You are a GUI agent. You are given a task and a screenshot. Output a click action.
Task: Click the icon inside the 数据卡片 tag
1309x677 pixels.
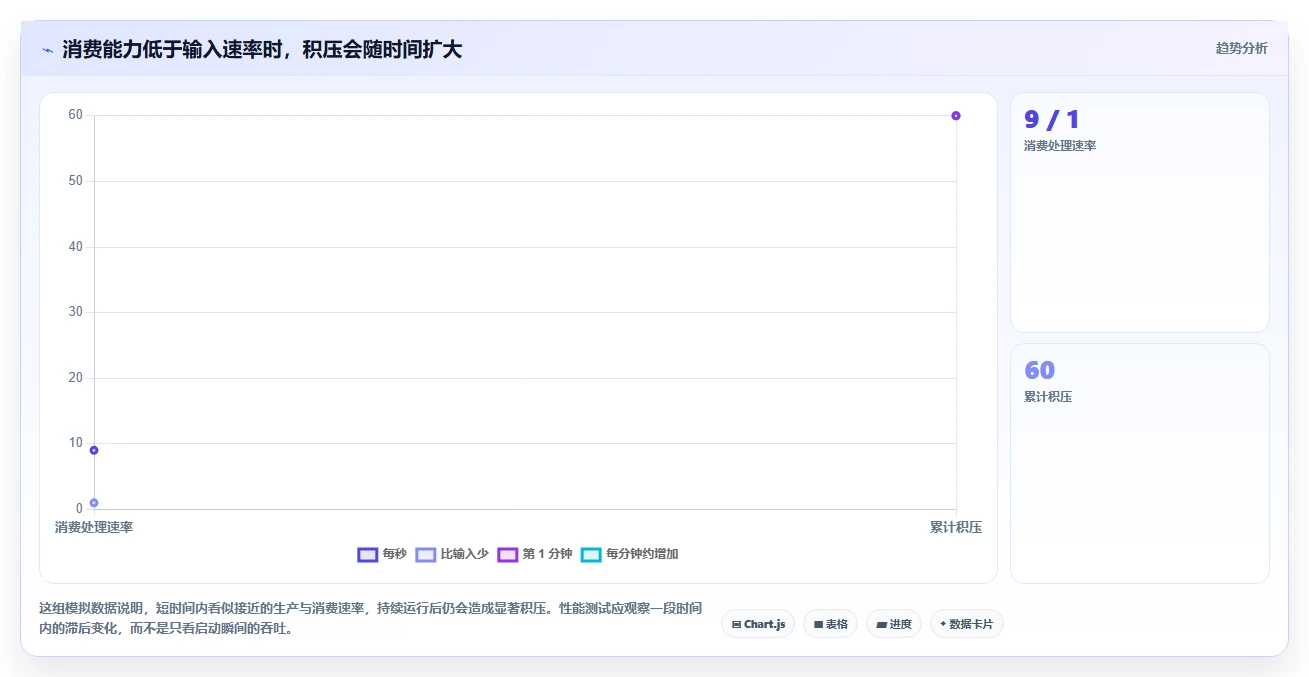click(x=943, y=624)
